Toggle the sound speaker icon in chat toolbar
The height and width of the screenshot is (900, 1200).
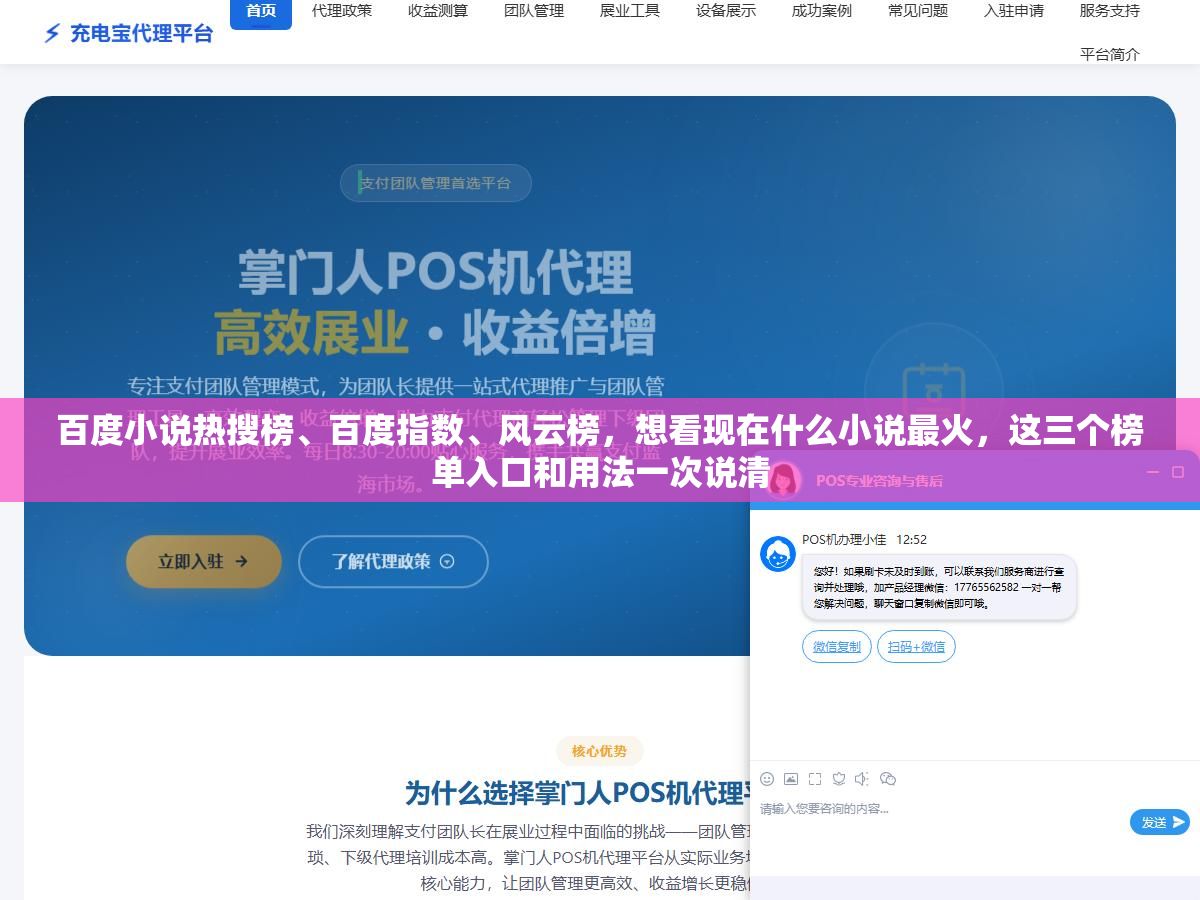tap(862, 779)
